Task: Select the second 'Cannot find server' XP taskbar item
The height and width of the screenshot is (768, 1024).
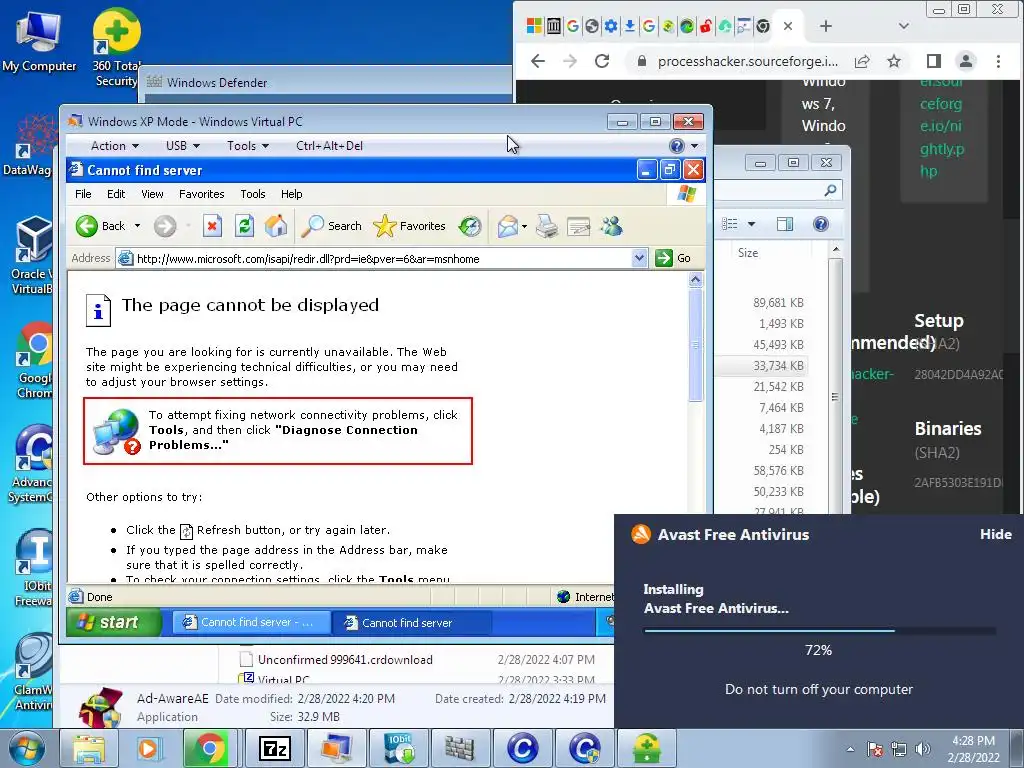Action: click(x=411, y=622)
